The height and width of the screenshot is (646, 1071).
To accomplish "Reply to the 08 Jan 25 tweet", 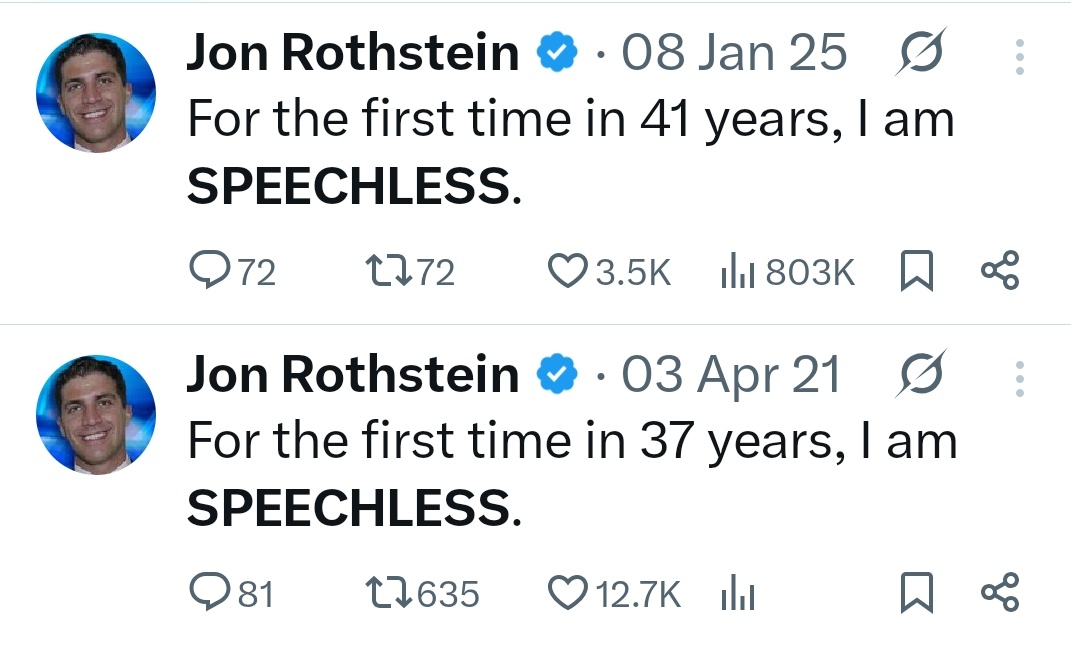I will pos(209,271).
